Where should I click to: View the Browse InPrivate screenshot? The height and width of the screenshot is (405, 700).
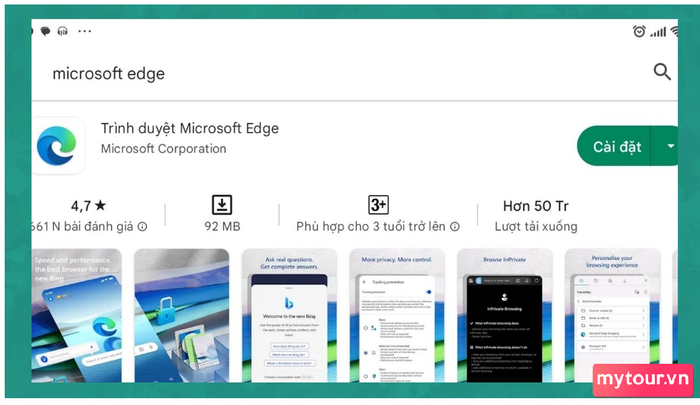(x=504, y=315)
